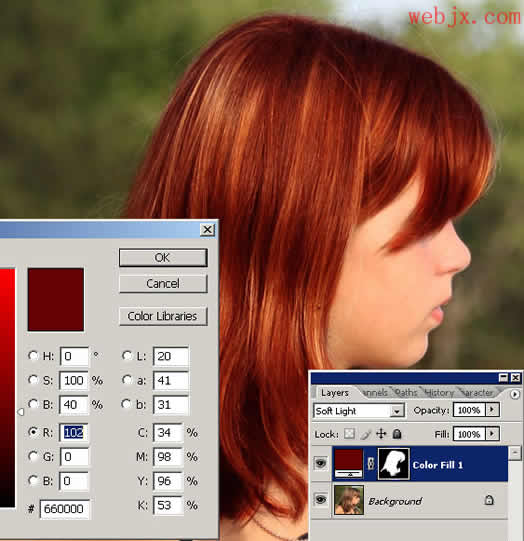This screenshot has width=524, height=541.
Task: Click the lock all padlock icon
Action: click(397, 434)
